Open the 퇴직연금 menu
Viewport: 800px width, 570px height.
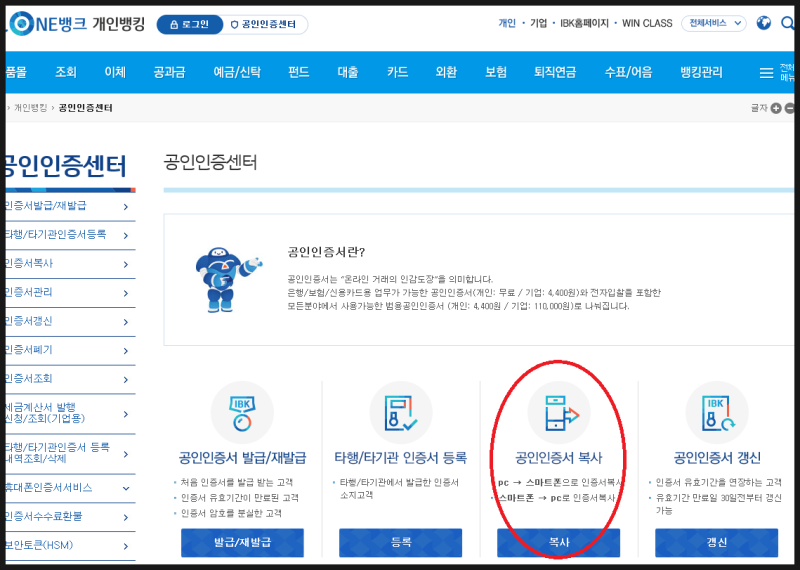point(555,72)
